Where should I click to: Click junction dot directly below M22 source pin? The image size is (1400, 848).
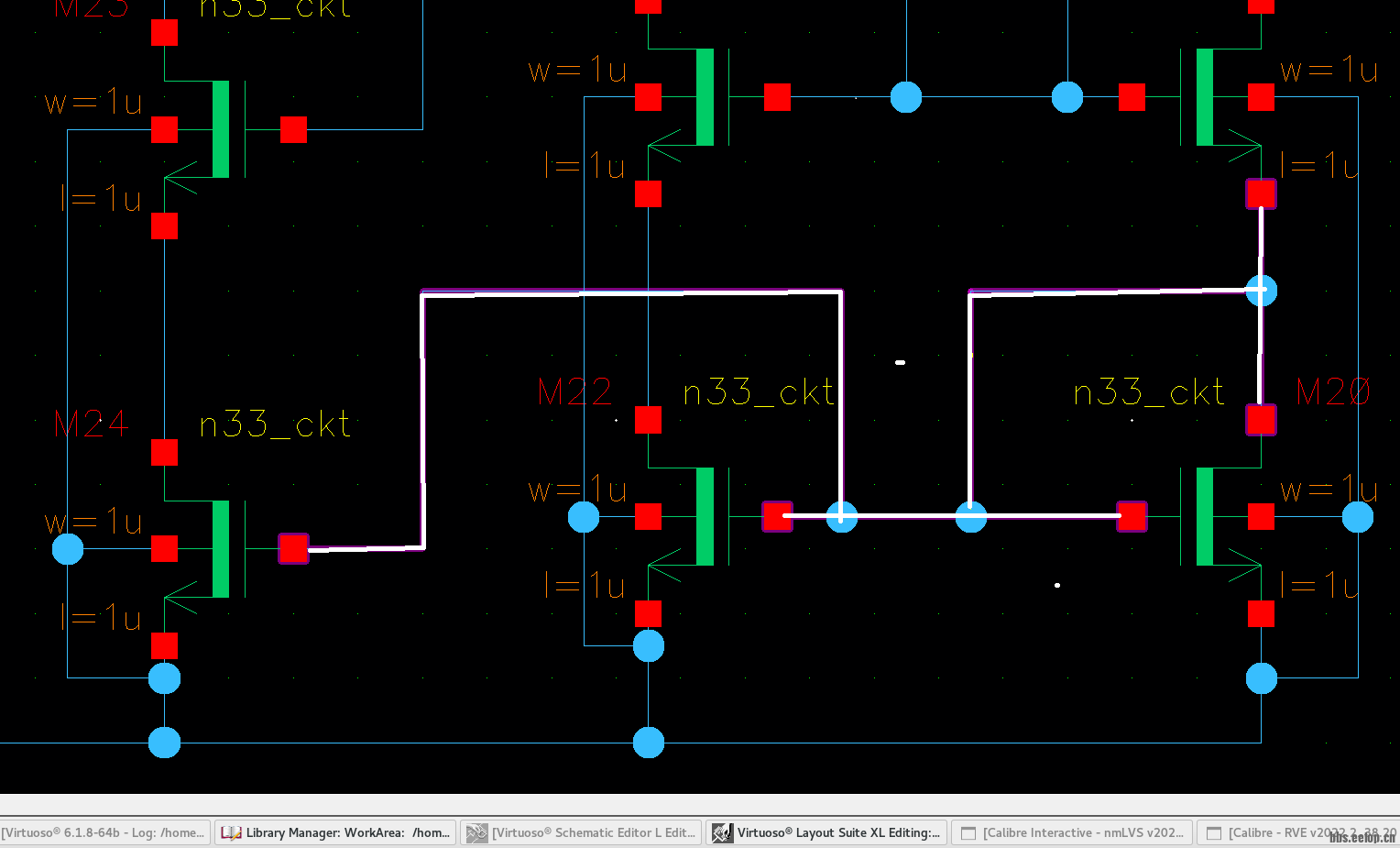648,645
